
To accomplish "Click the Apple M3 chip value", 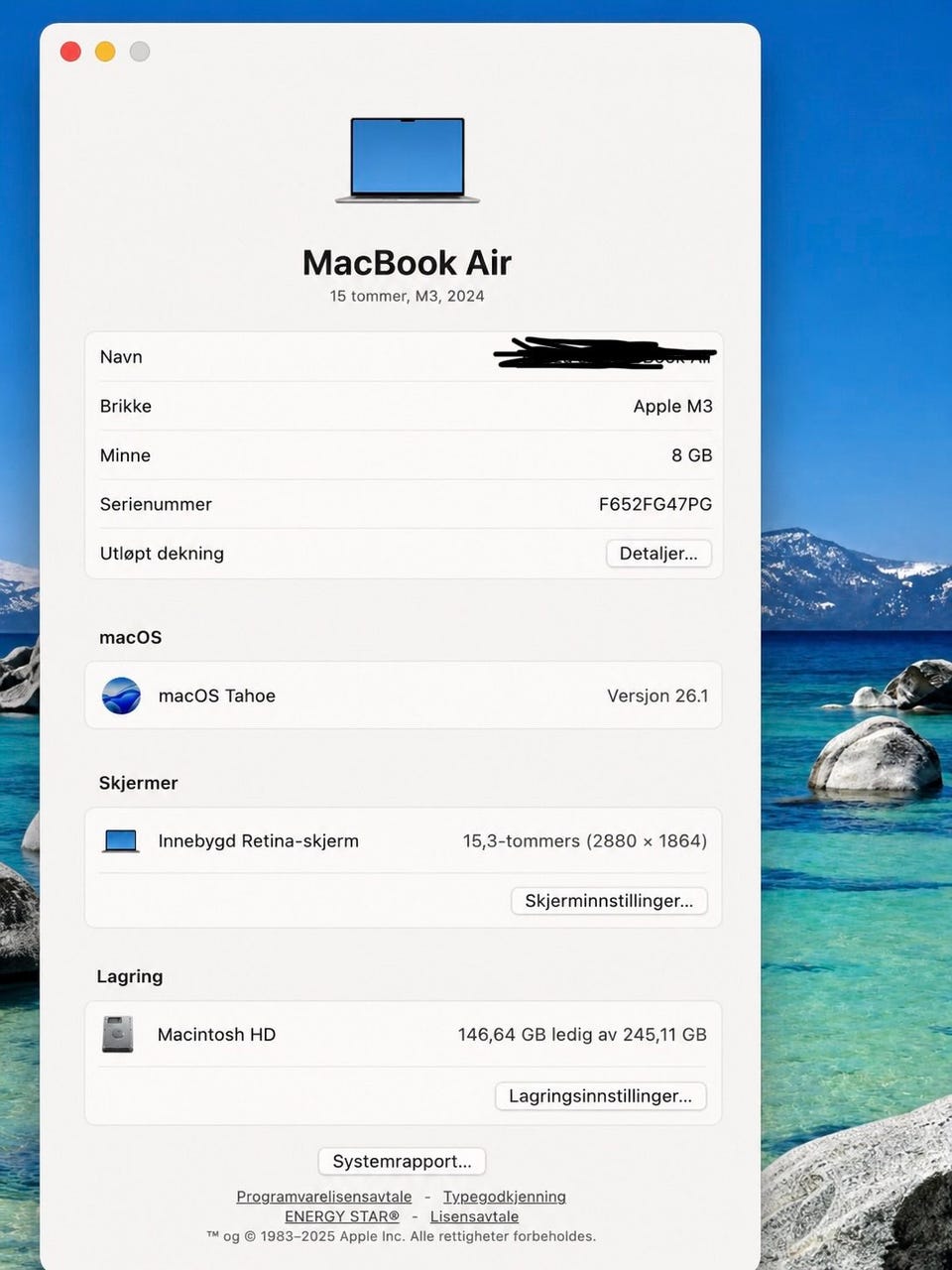I will [x=672, y=406].
